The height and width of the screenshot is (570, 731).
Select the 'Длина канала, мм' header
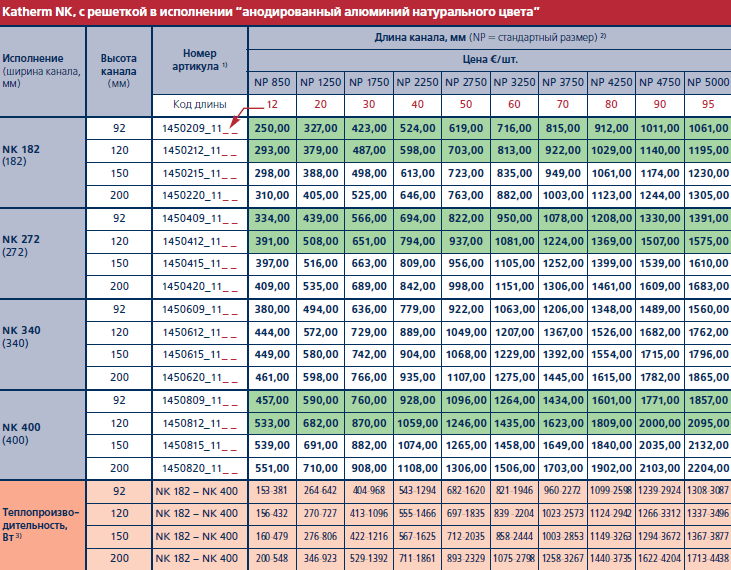pyautogui.click(x=490, y=37)
